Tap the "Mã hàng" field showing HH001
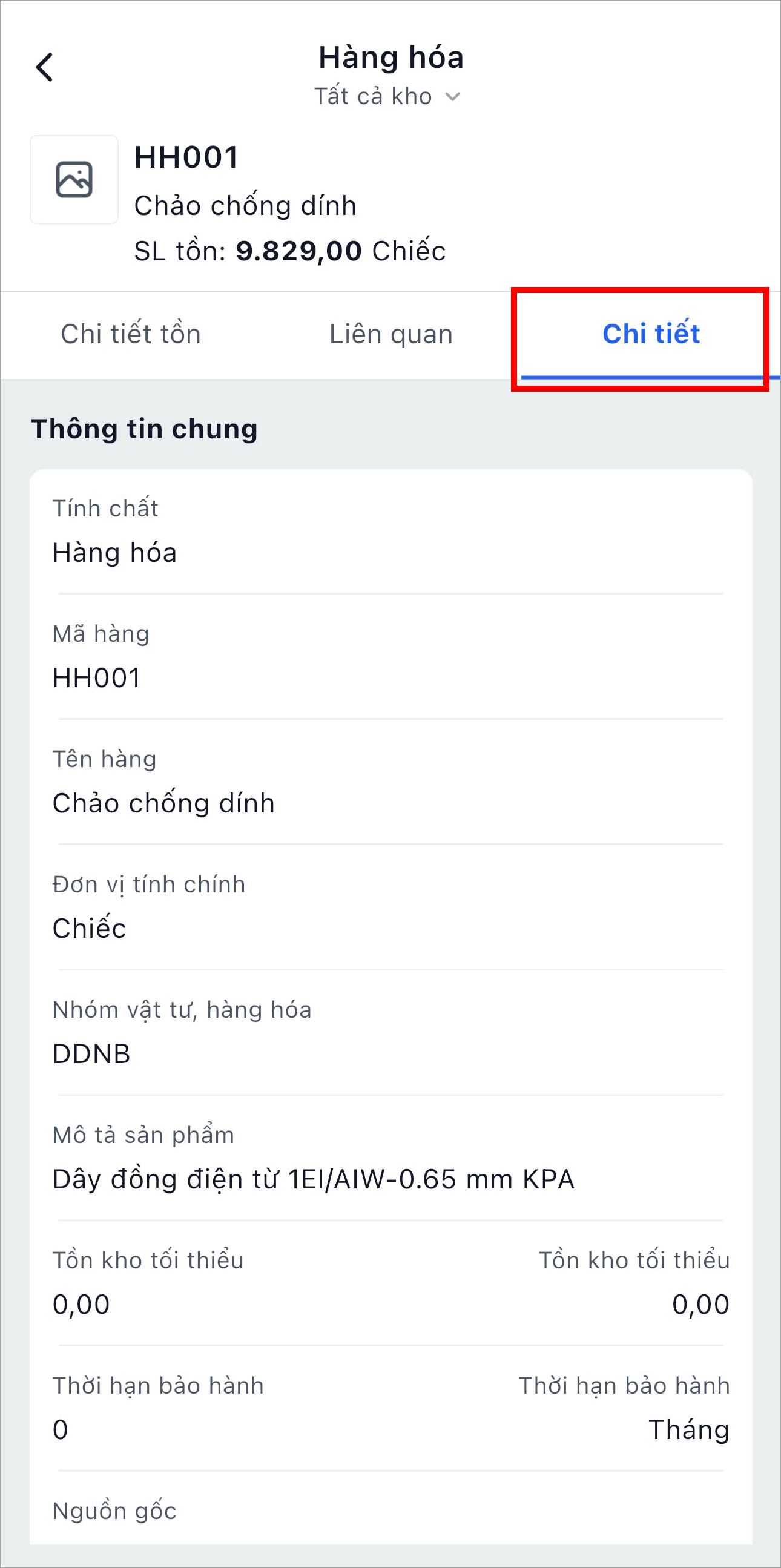The image size is (781, 1568). click(97, 678)
